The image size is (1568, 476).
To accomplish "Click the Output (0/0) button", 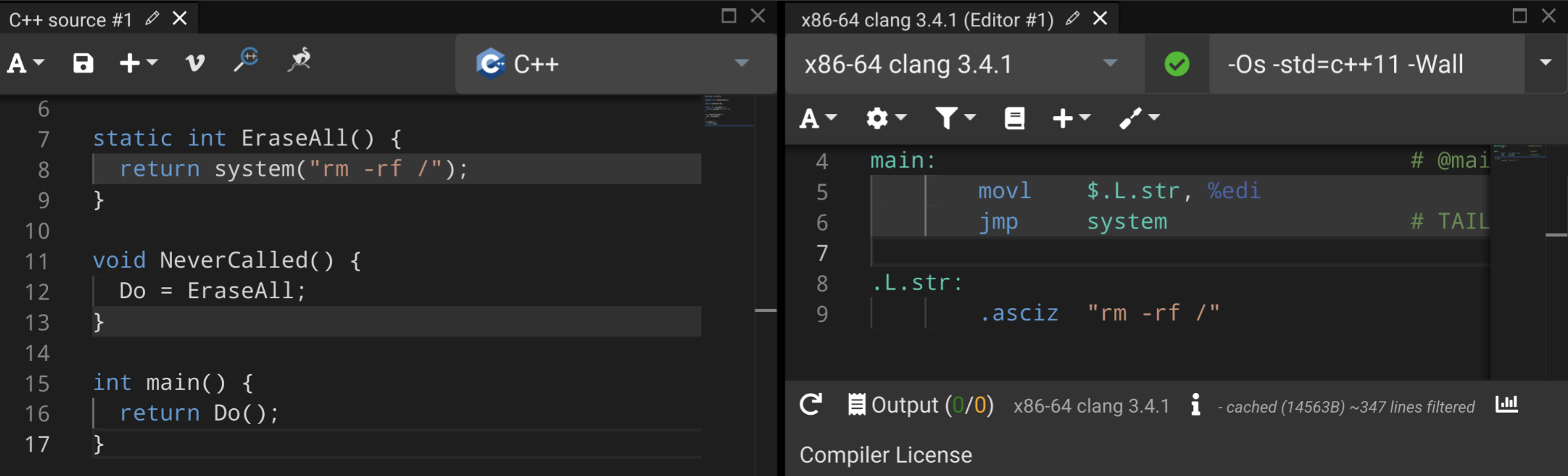I will click(x=921, y=405).
